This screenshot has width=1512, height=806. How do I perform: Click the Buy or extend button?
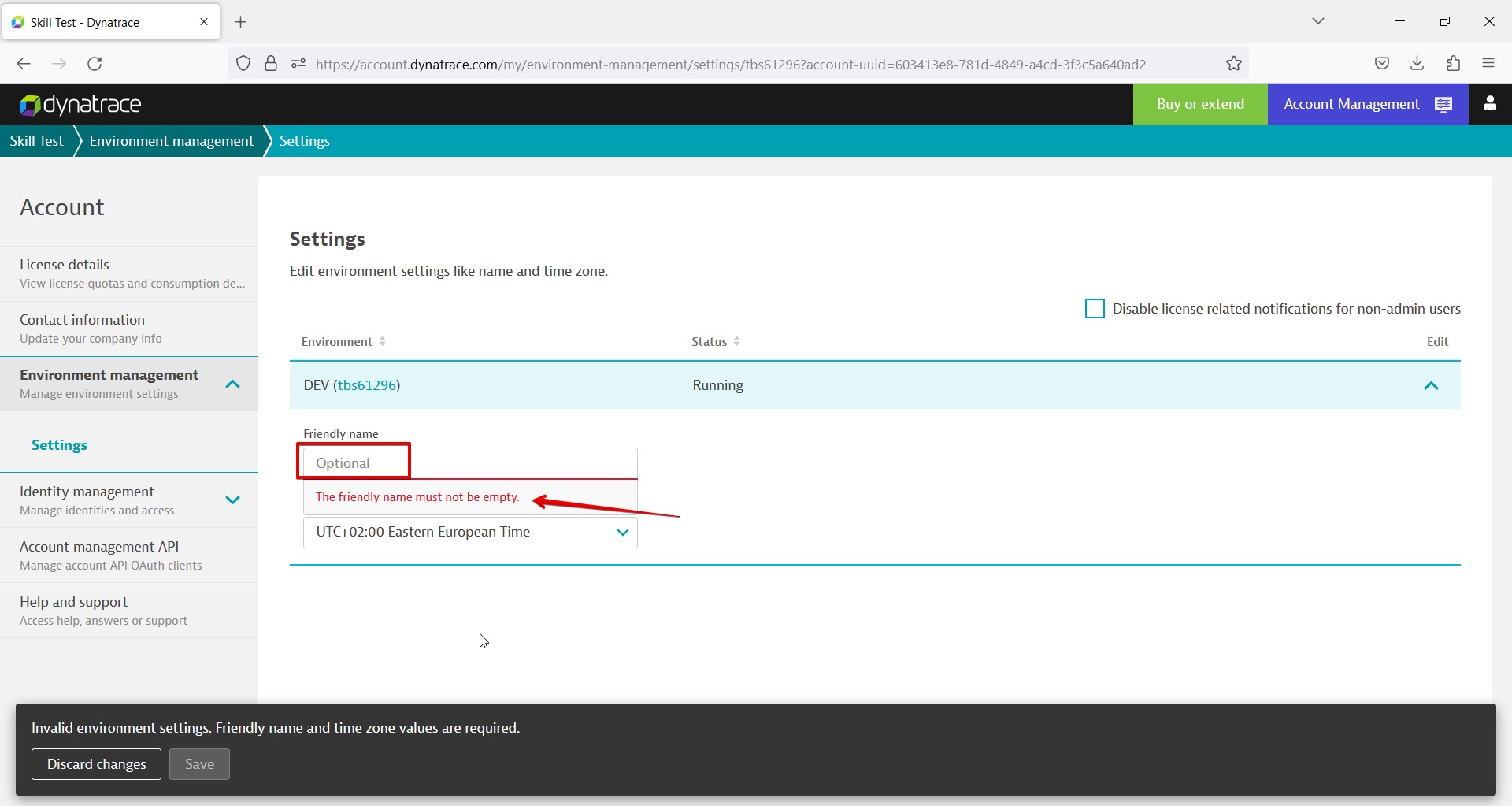tap(1200, 104)
